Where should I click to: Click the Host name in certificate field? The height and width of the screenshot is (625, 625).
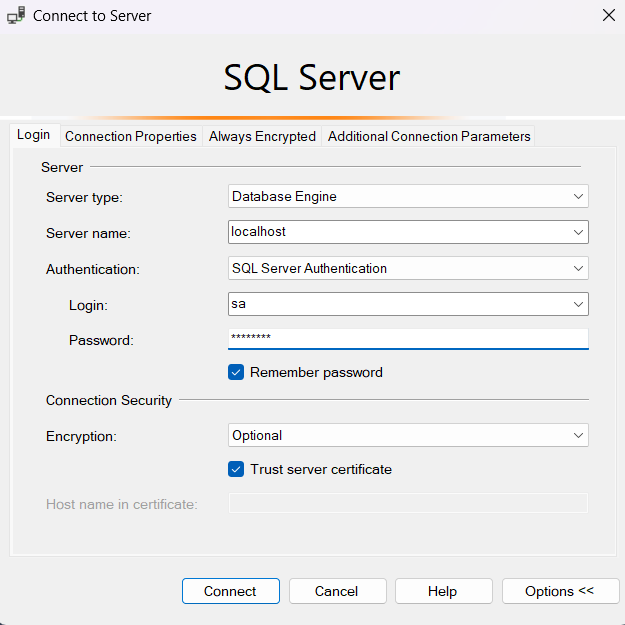[408, 503]
